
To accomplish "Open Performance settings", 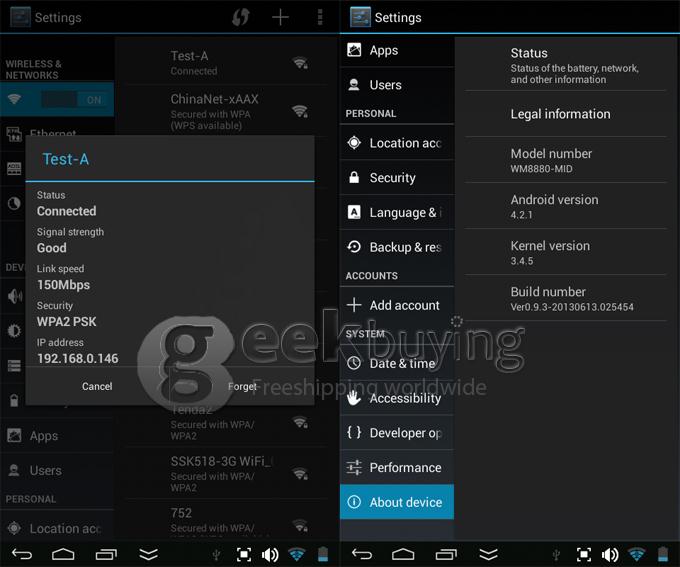I will [x=405, y=467].
